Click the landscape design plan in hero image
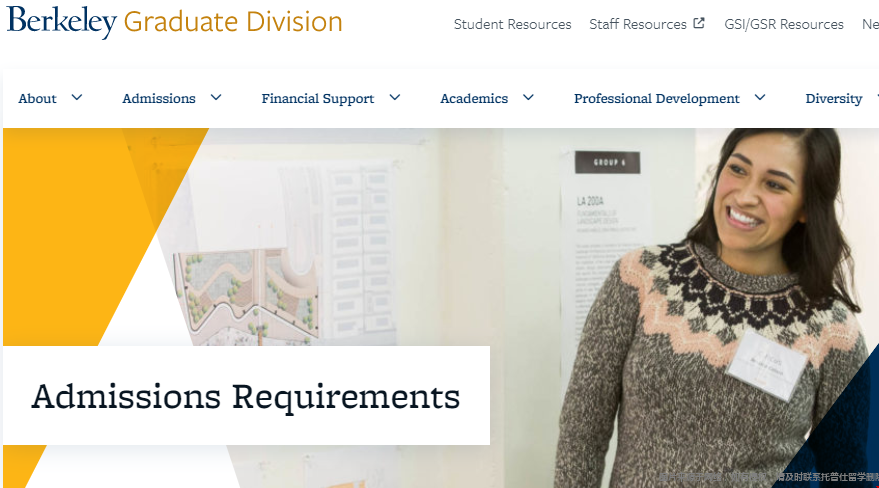 247,296
